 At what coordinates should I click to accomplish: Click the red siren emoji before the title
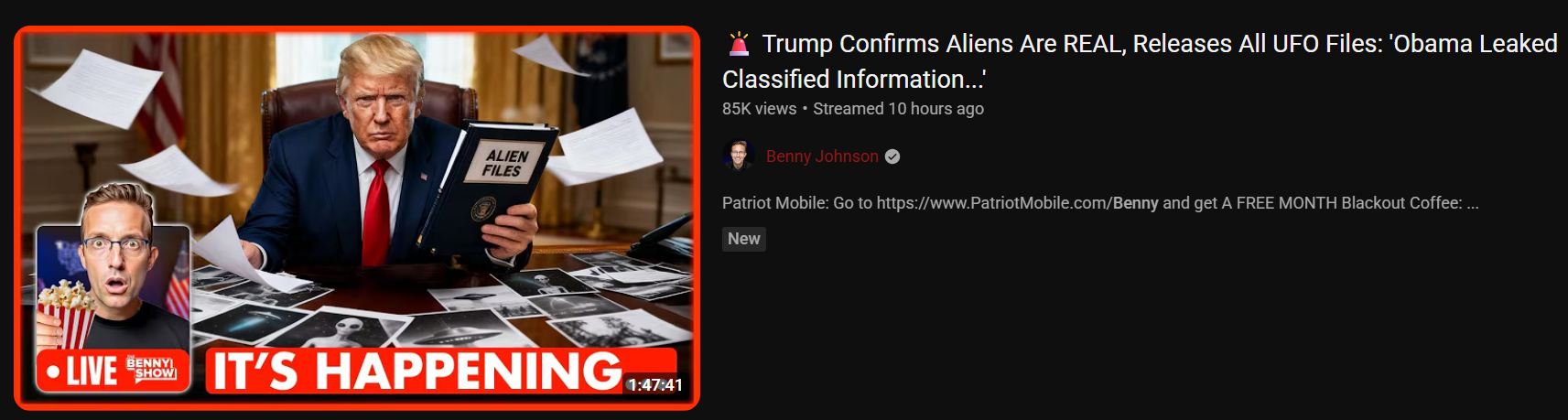coord(739,43)
